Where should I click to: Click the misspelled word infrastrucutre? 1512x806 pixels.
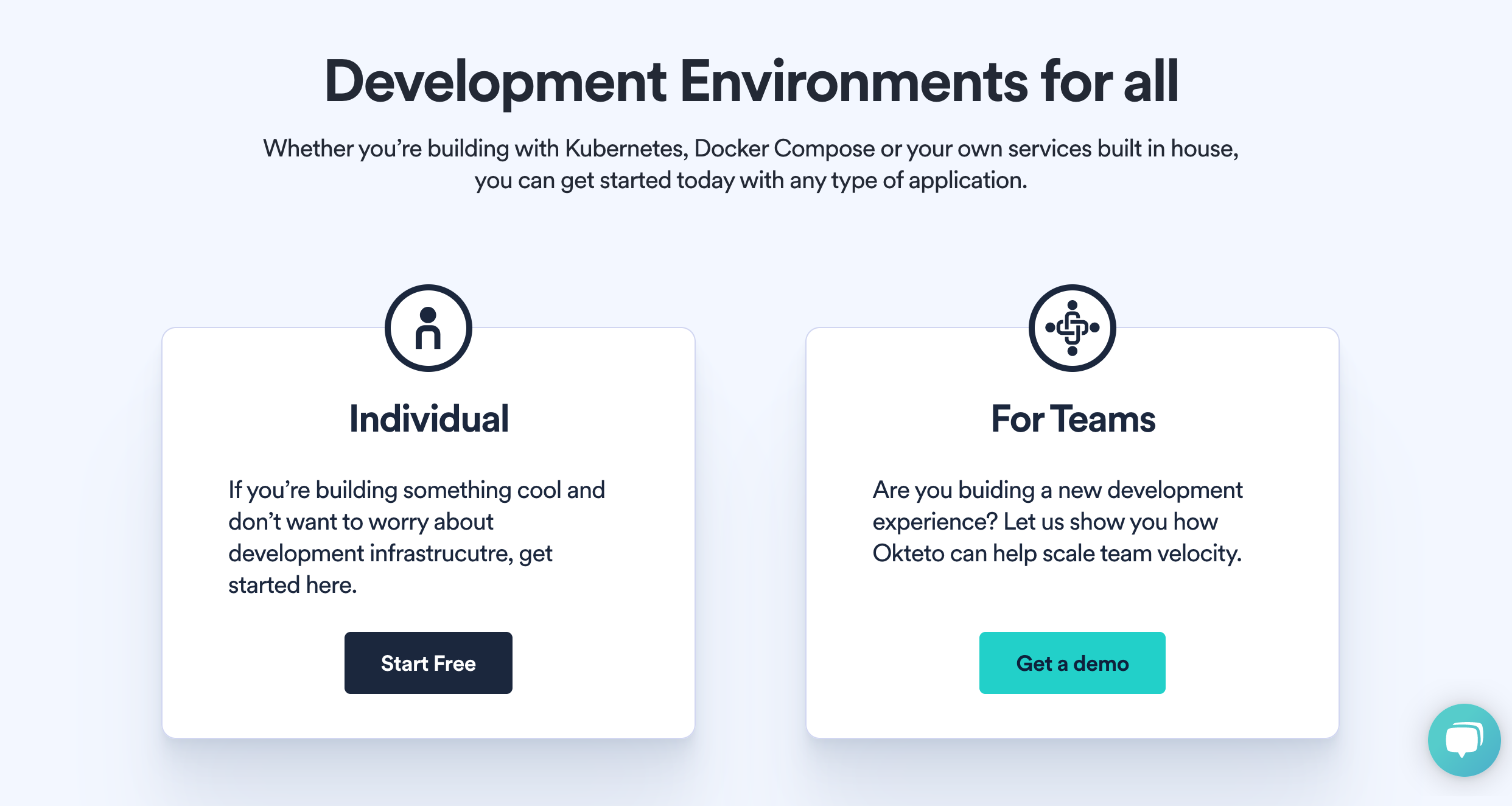point(441,553)
